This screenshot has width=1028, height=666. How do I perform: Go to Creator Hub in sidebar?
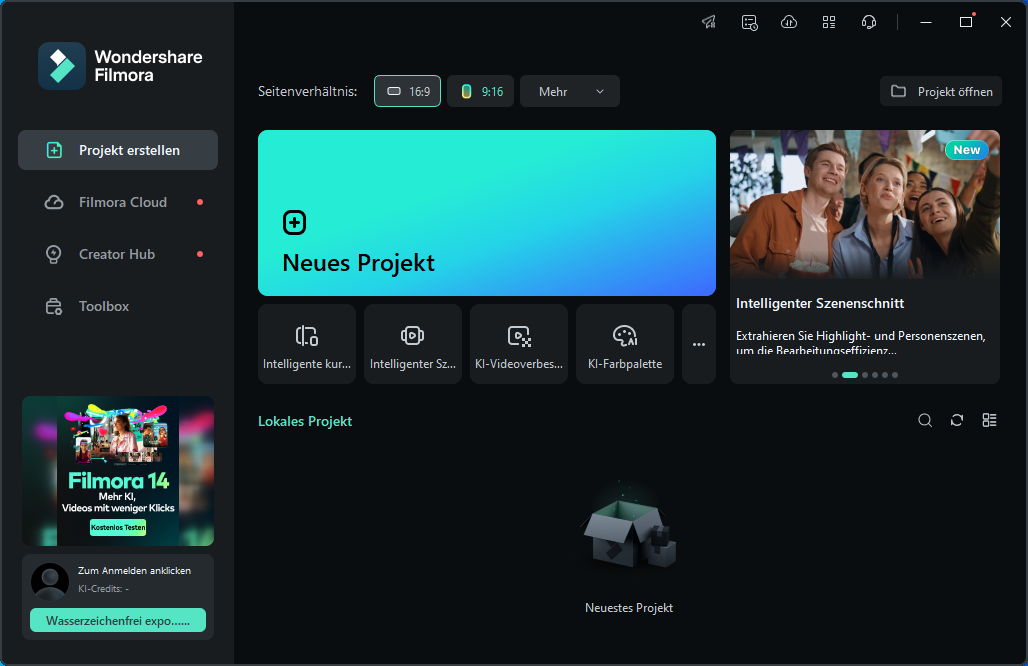[x=117, y=254]
